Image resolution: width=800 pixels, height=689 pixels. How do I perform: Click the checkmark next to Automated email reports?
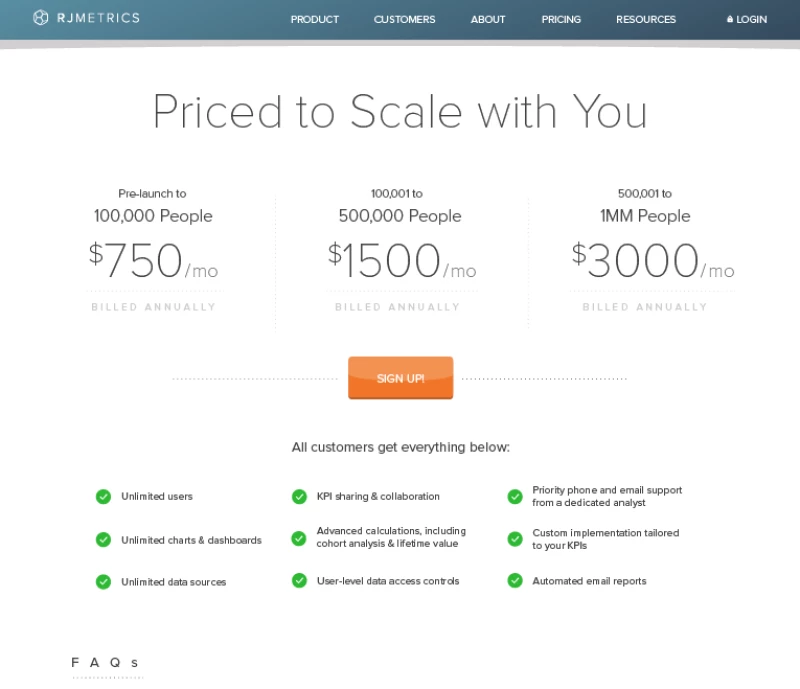[516, 579]
